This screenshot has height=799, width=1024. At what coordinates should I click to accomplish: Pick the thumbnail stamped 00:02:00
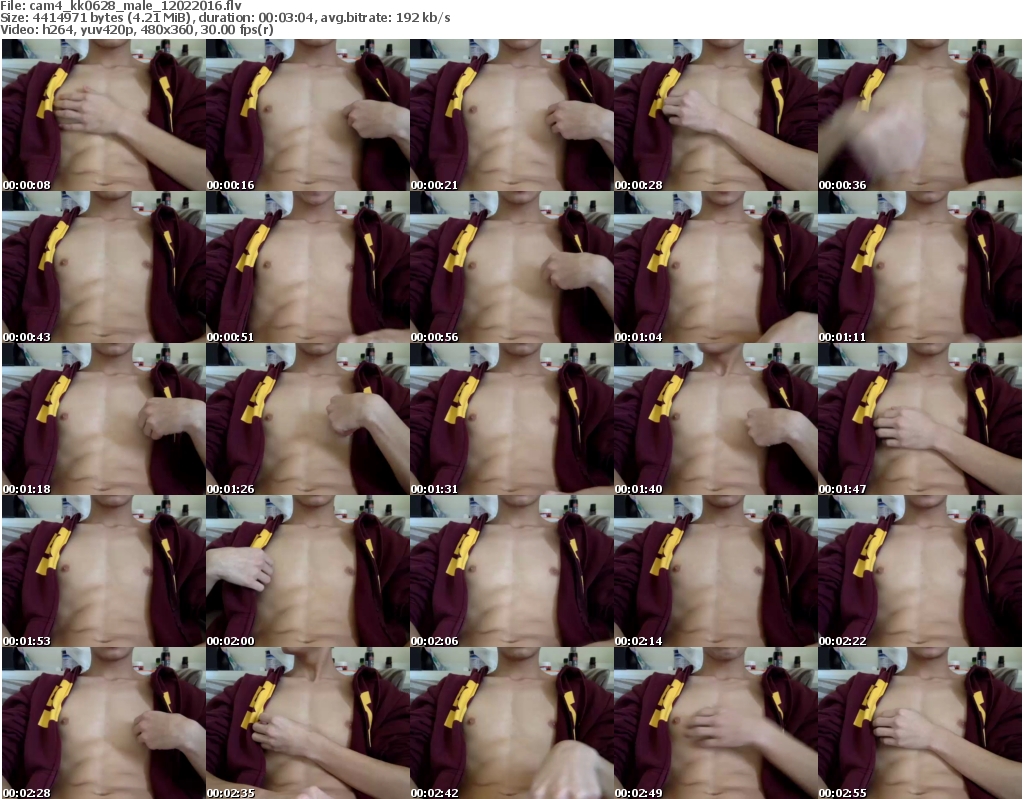coord(308,571)
